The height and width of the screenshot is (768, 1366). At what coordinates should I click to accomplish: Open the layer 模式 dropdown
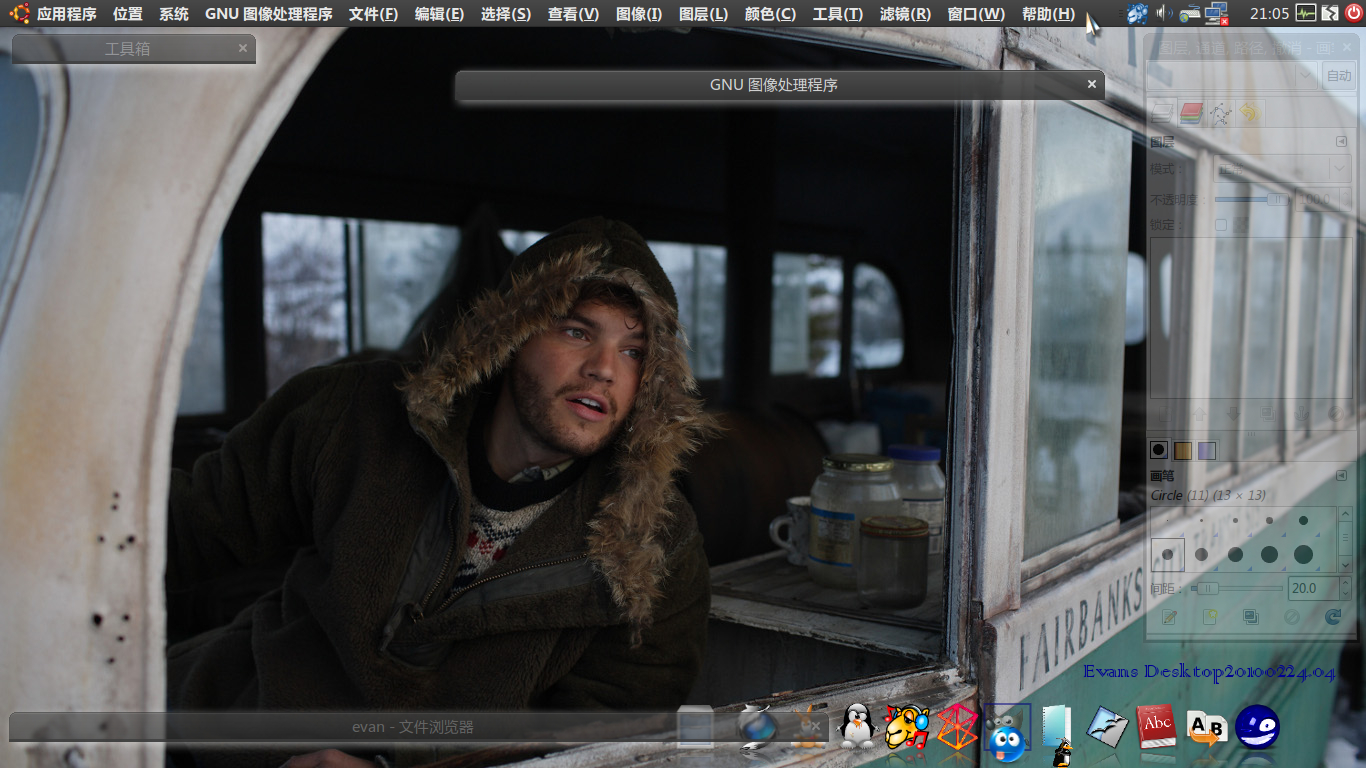pyautogui.click(x=1281, y=169)
